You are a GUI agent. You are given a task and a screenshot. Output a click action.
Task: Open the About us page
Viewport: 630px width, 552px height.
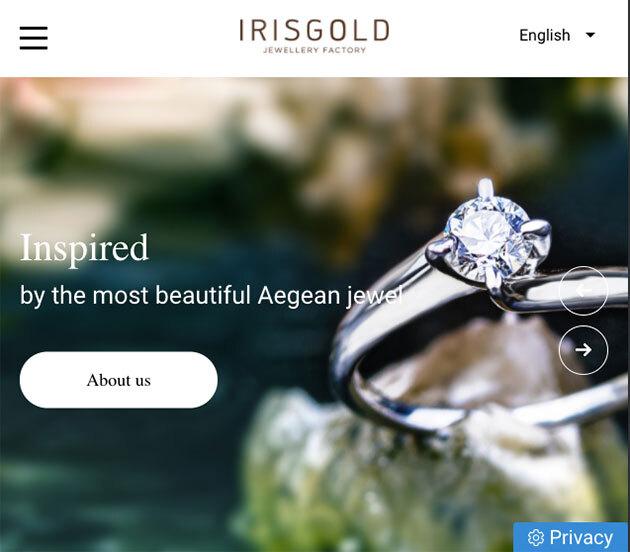point(119,380)
